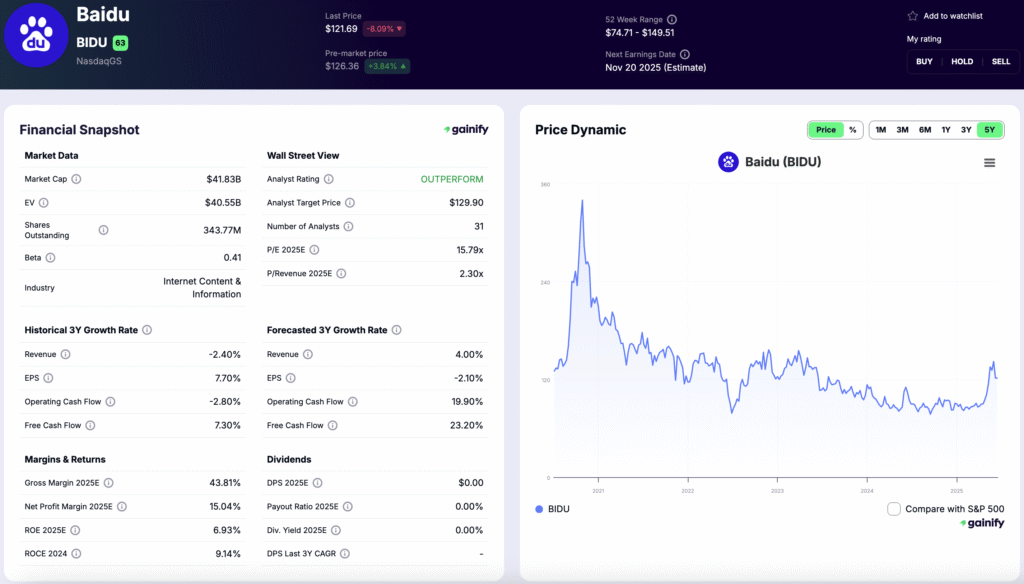Switch chart to percent mode
The height and width of the screenshot is (584, 1024).
(852, 130)
